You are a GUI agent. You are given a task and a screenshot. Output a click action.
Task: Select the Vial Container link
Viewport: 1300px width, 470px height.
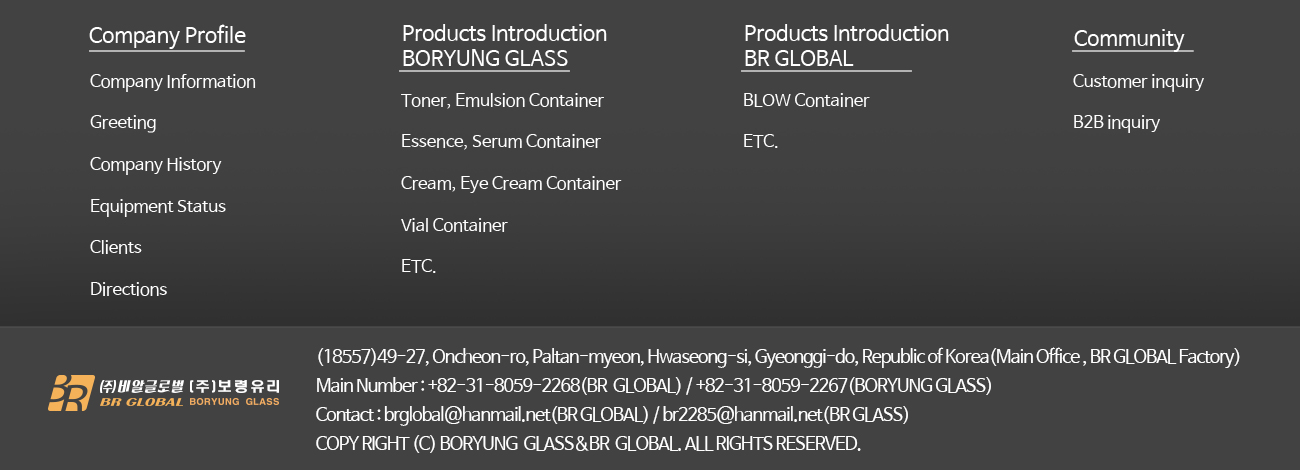[x=454, y=225]
